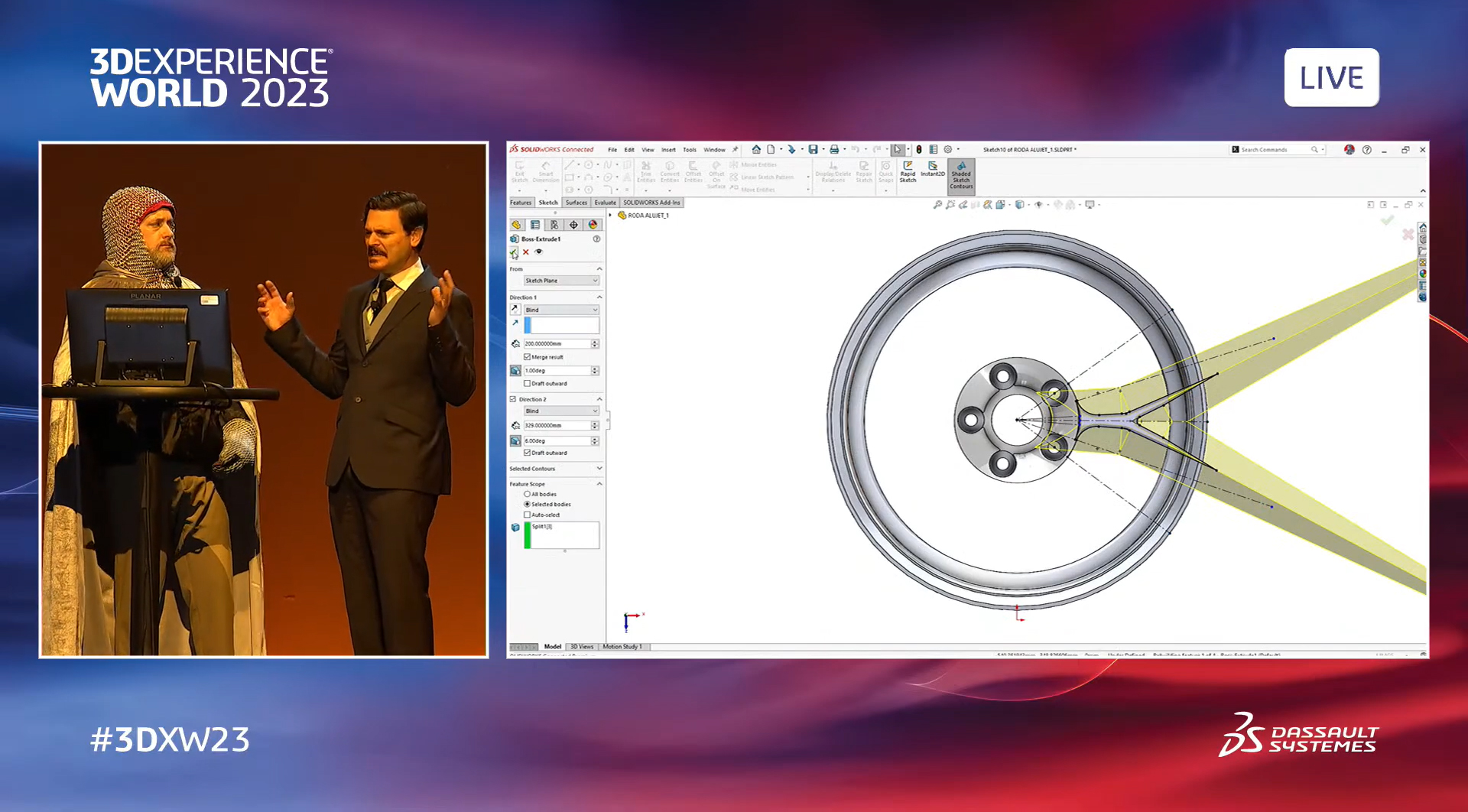
Task: Switch to the Evaluate tab
Action: click(x=605, y=203)
